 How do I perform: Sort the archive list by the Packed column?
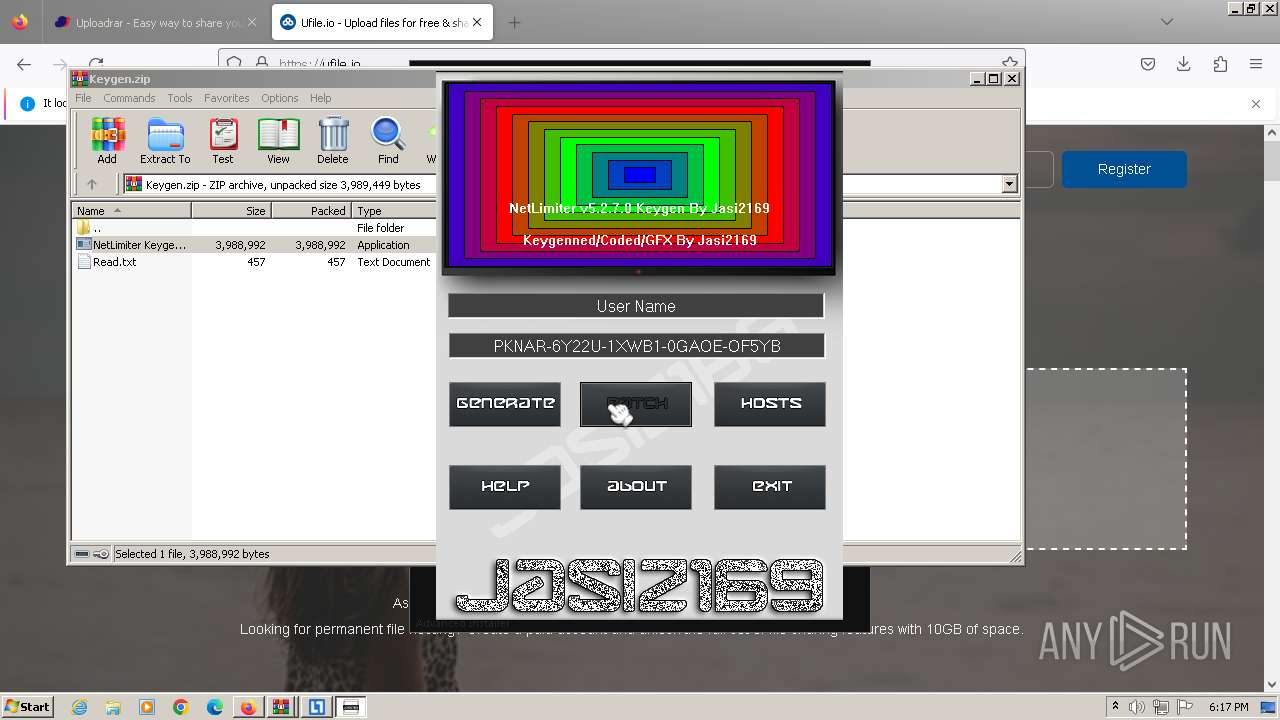click(x=311, y=211)
